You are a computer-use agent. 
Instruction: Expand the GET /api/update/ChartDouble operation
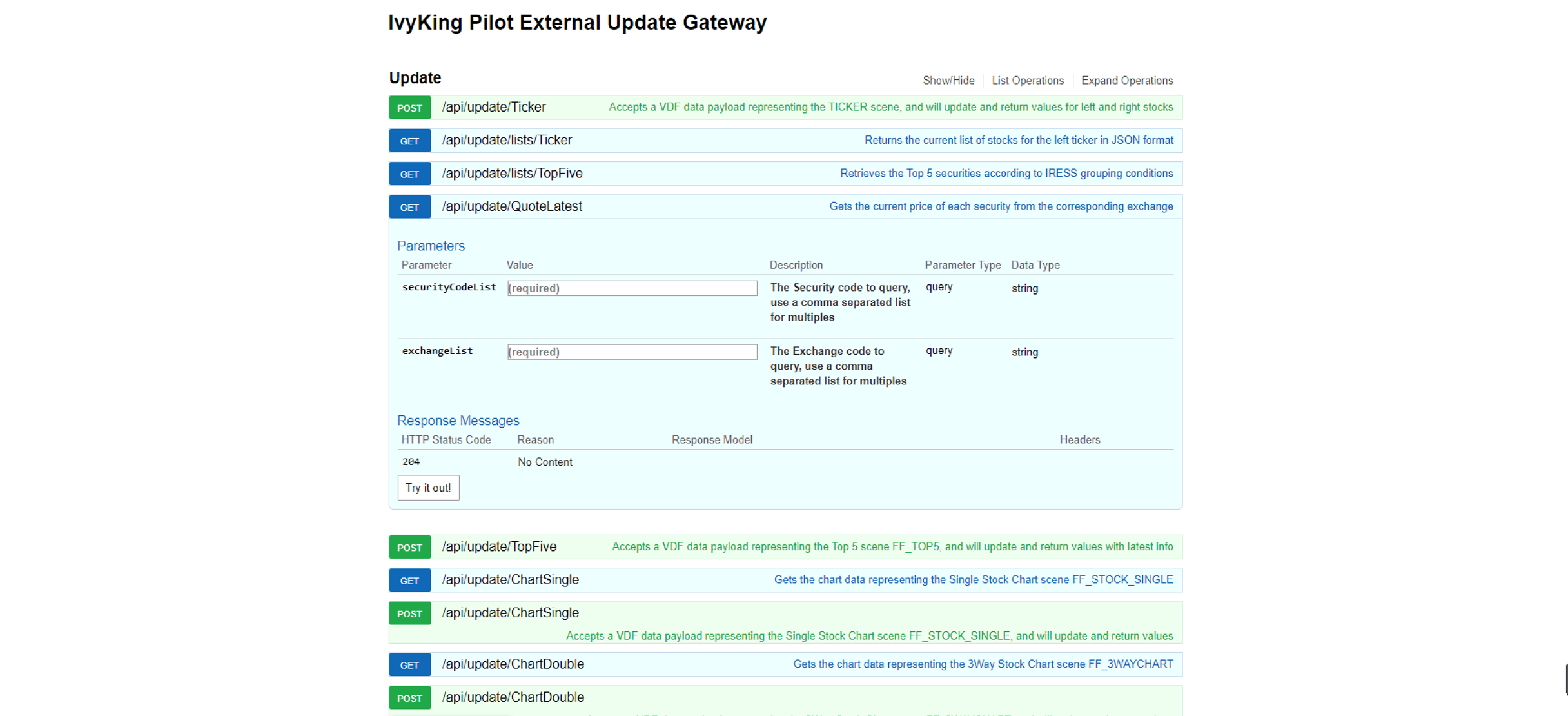point(513,664)
